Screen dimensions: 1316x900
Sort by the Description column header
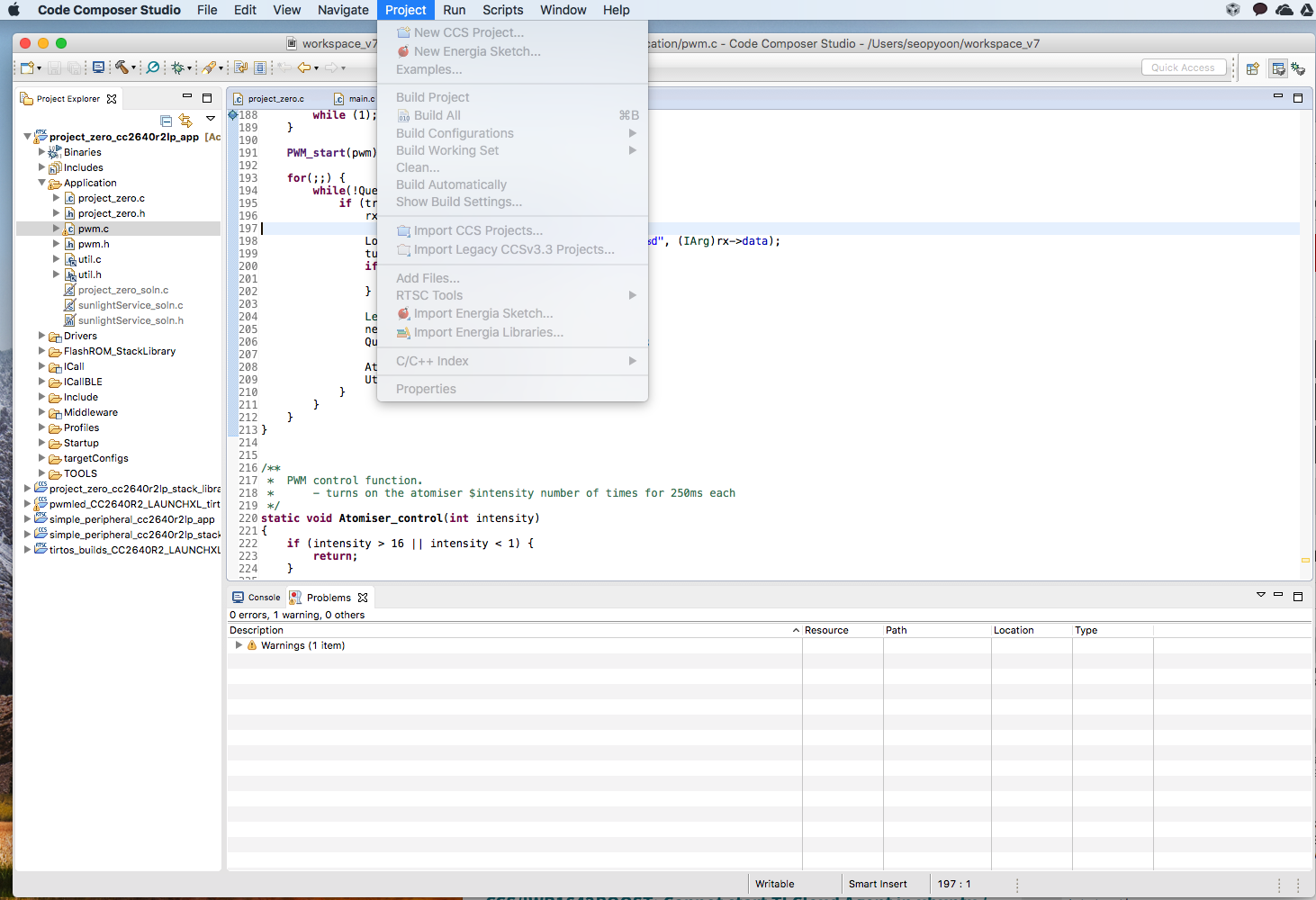[x=514, y=630]
